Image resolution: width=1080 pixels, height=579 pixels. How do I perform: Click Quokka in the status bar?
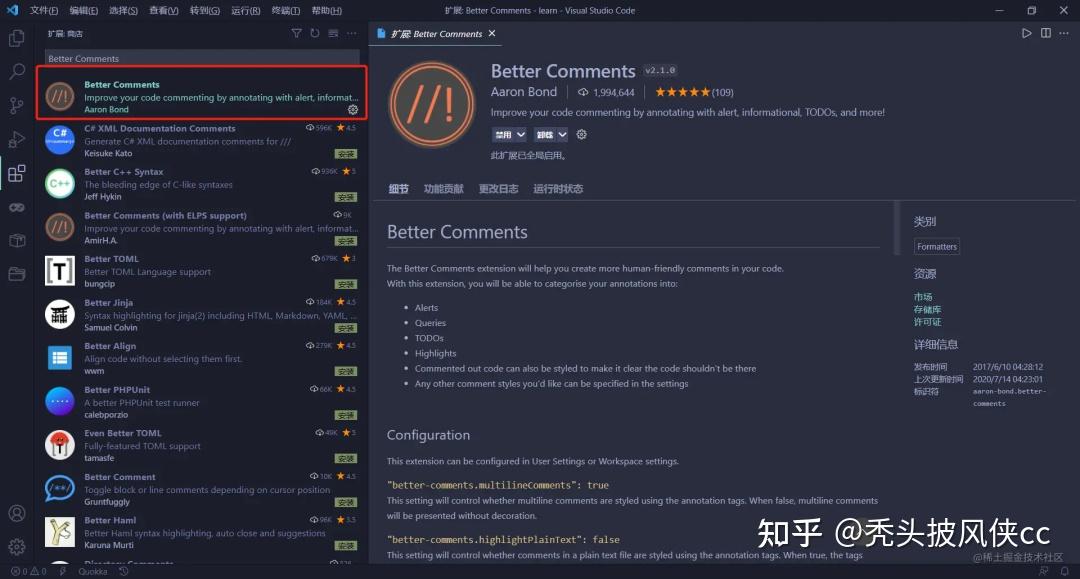[x=93, y=571]
